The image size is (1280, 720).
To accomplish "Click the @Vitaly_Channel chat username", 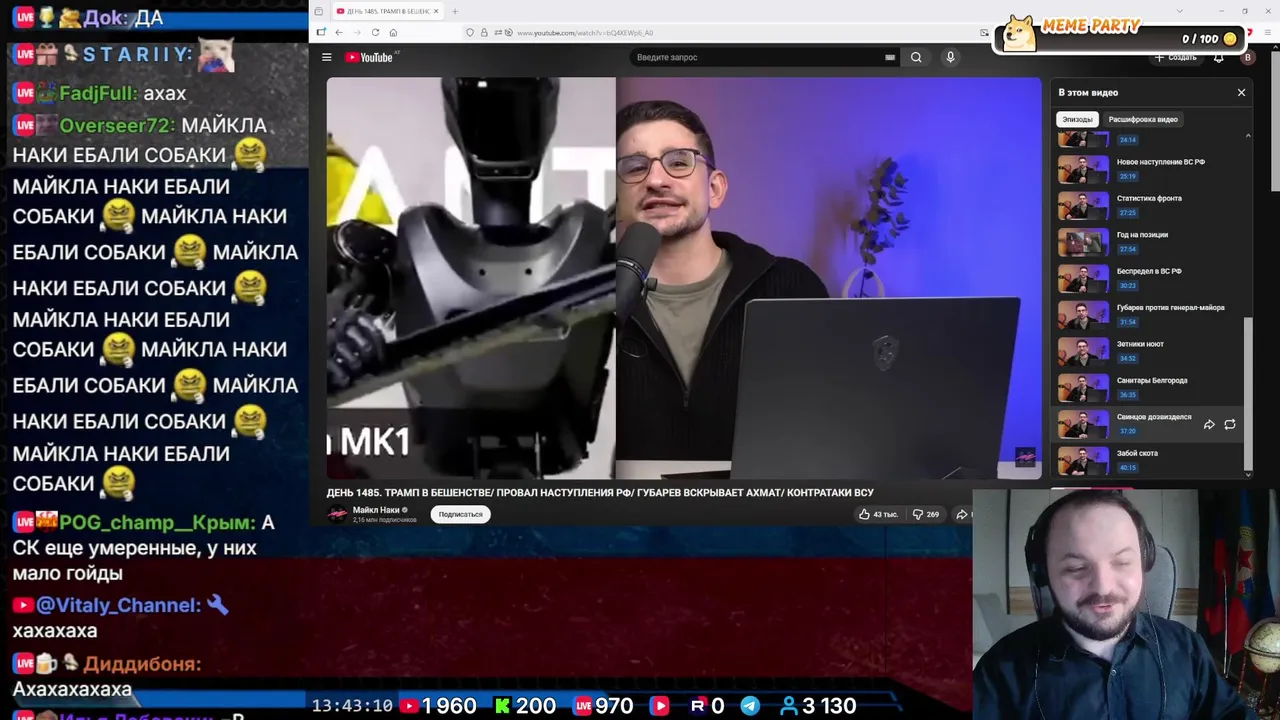I will pos(119,605).
